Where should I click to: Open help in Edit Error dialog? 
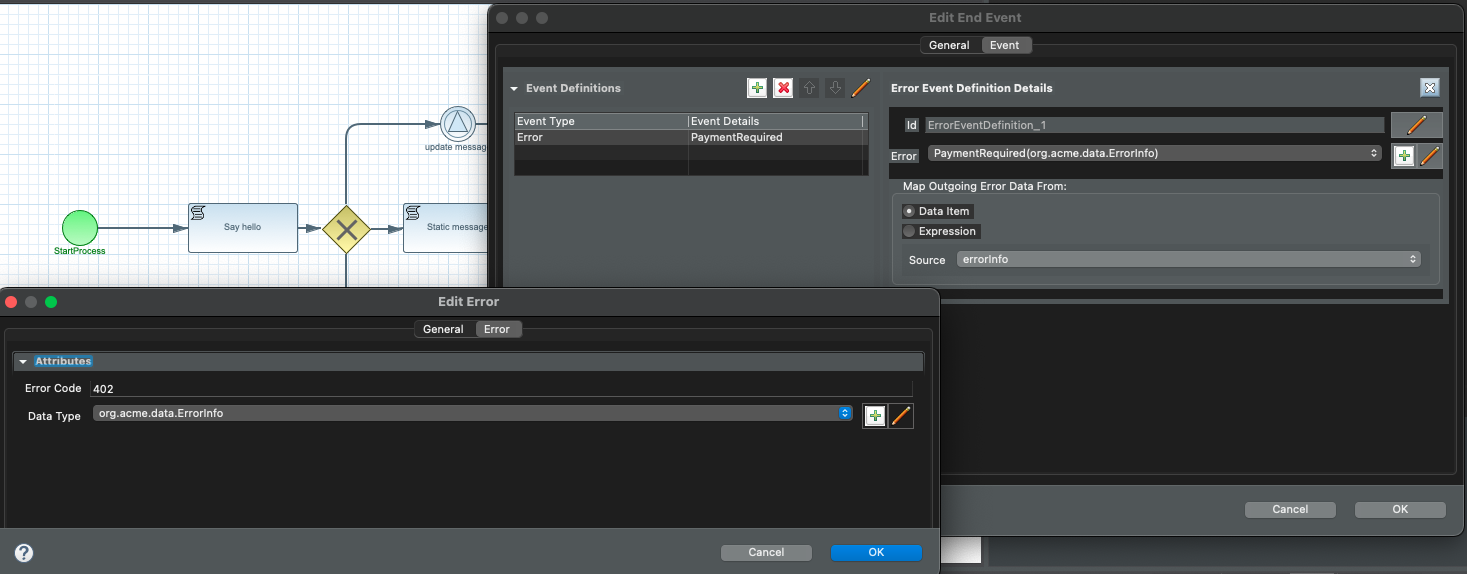pyautogui.click(x=24, y=553)
